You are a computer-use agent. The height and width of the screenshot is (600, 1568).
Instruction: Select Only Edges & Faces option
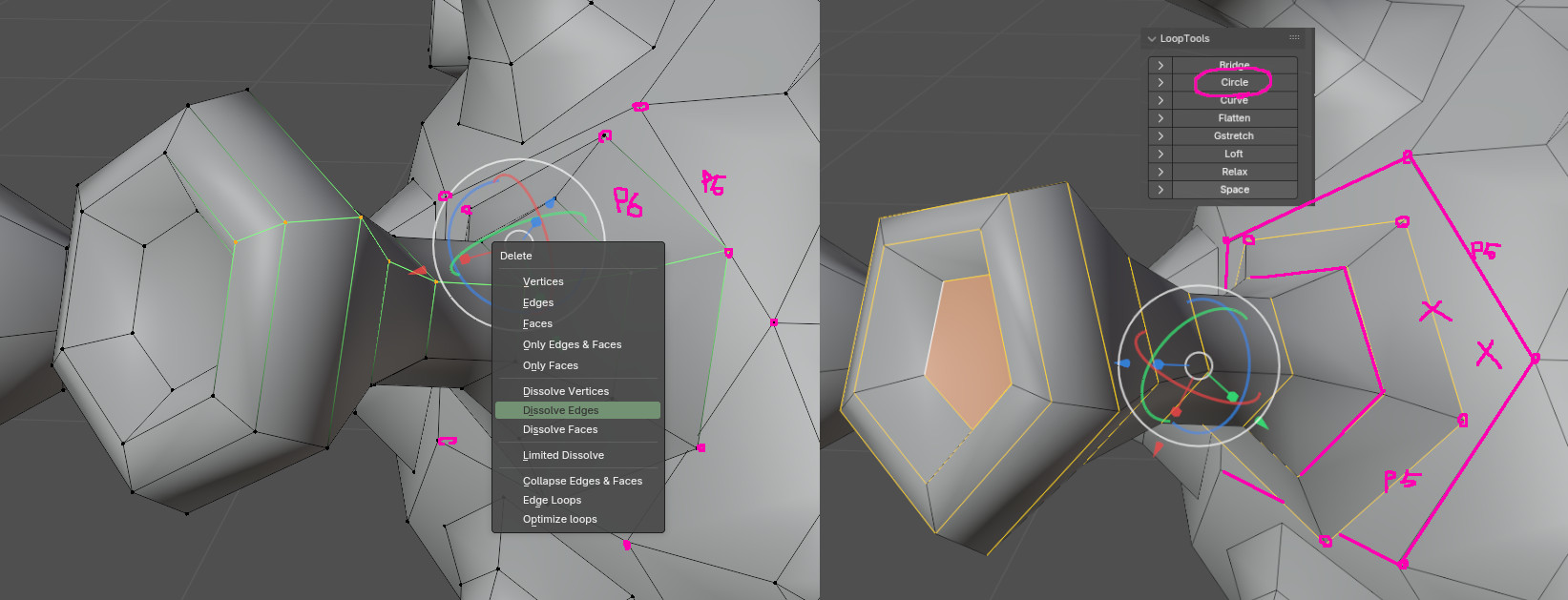coord(577,344)
